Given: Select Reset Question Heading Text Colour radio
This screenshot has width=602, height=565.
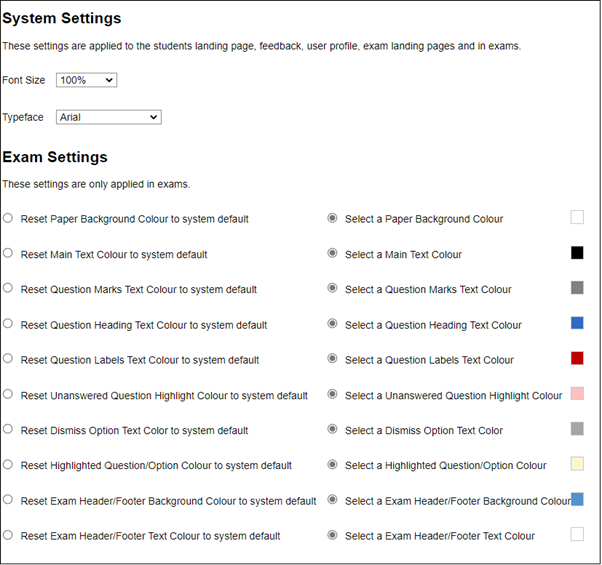Looking at the screenshot, I should 8,324.
